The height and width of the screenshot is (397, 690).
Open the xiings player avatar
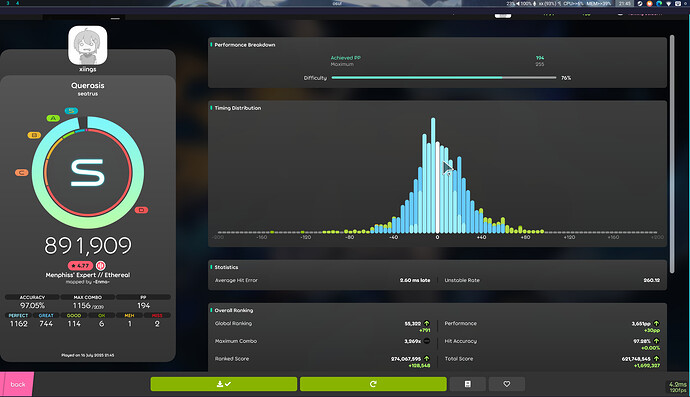(x=88, y=45)
